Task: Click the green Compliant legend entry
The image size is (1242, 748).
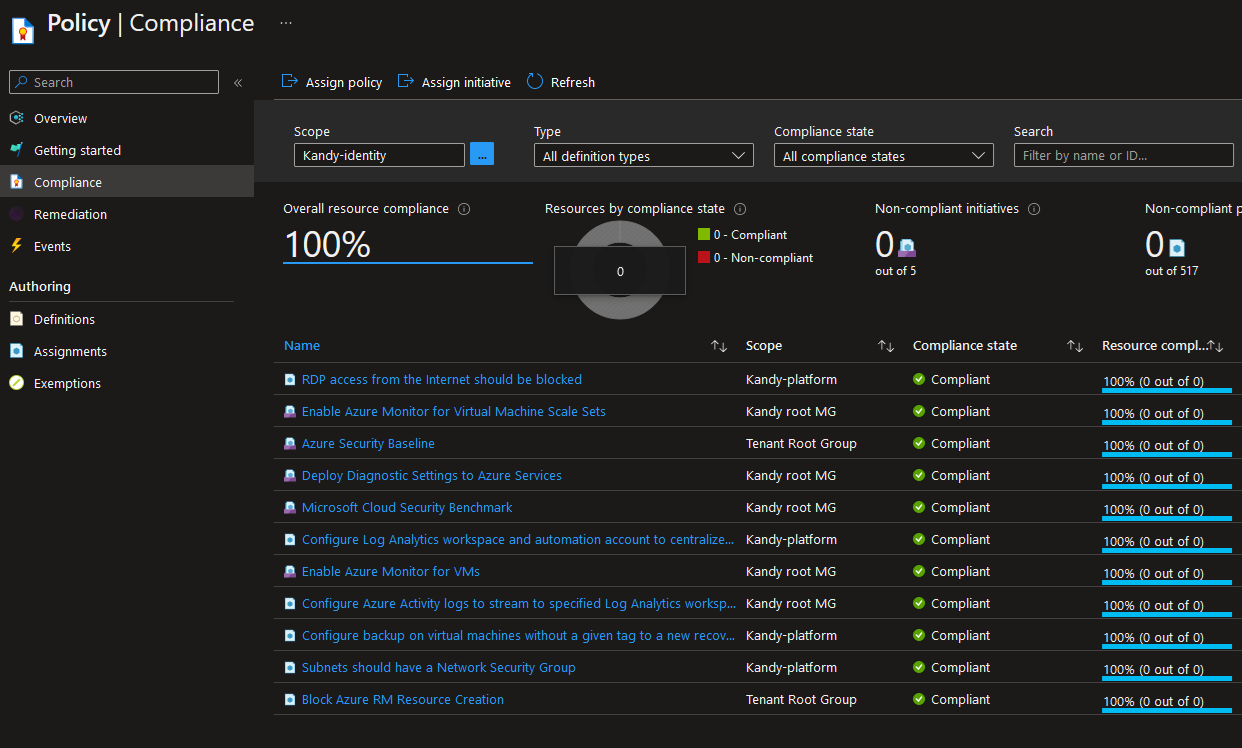Action: point(743,235)
